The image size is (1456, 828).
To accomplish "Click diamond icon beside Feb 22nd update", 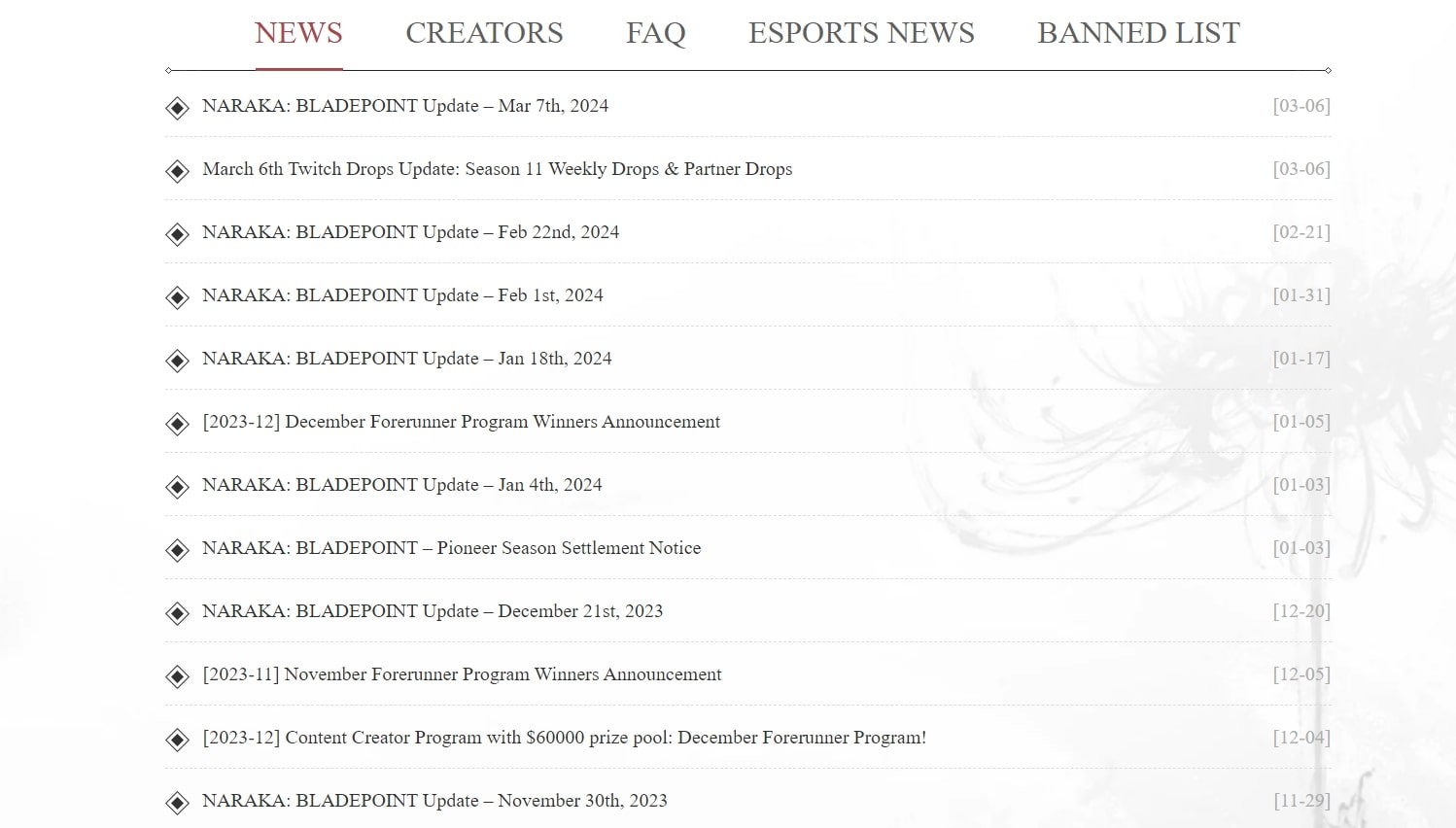I will [177, 234].
